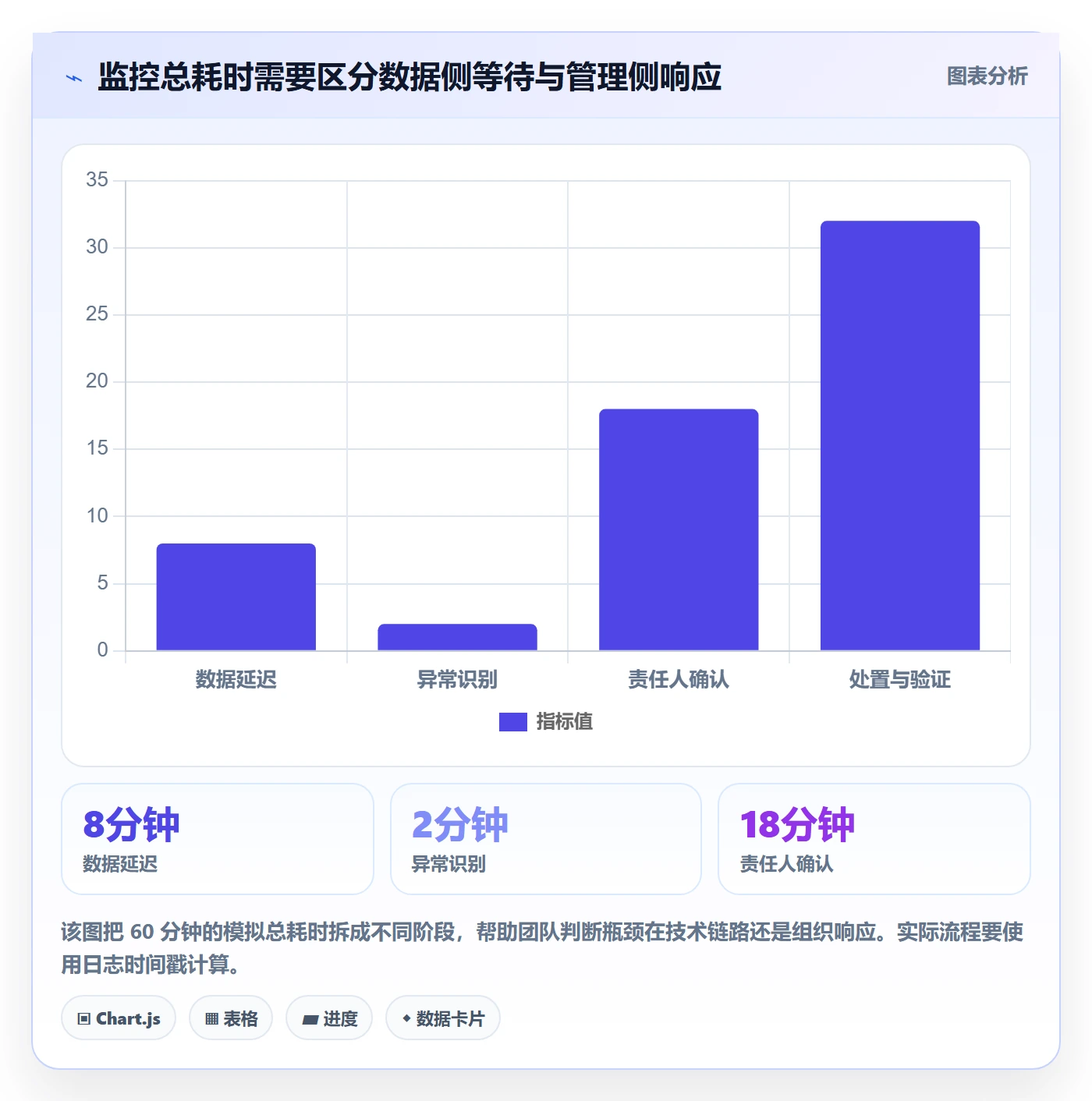This screenshot has width=1092, height=1101.
Task: Open the 2分钟 异常识别 stat card
Action: coord(546,839)
